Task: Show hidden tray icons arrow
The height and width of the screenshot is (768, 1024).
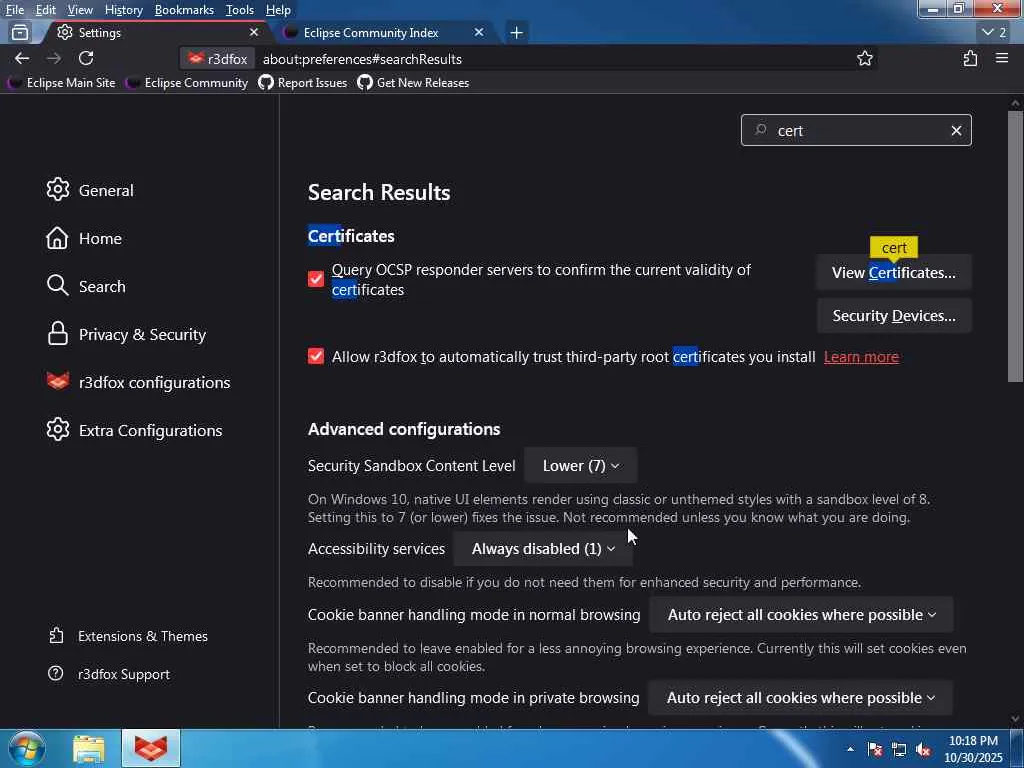Action: point(850,750)
